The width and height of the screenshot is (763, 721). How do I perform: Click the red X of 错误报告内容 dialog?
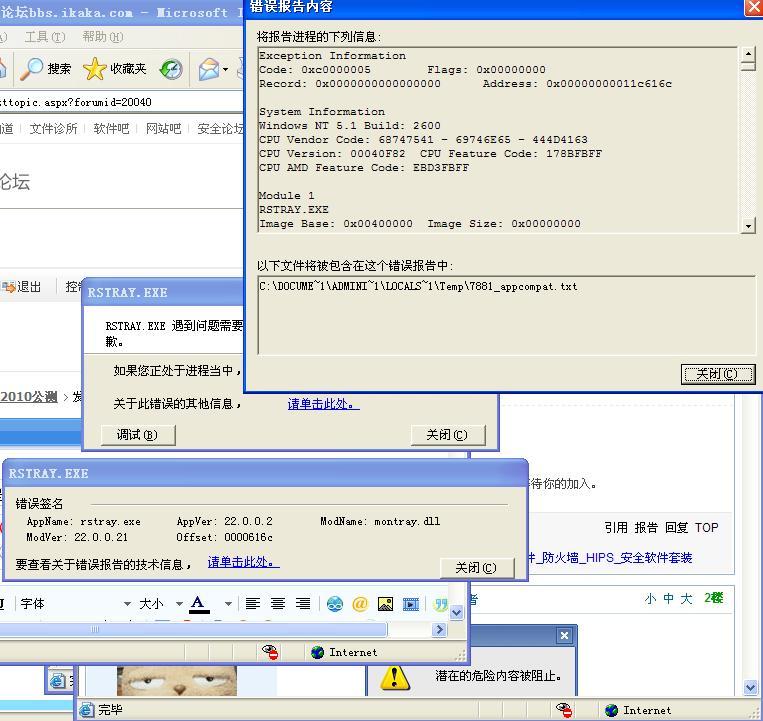point(754,8)
